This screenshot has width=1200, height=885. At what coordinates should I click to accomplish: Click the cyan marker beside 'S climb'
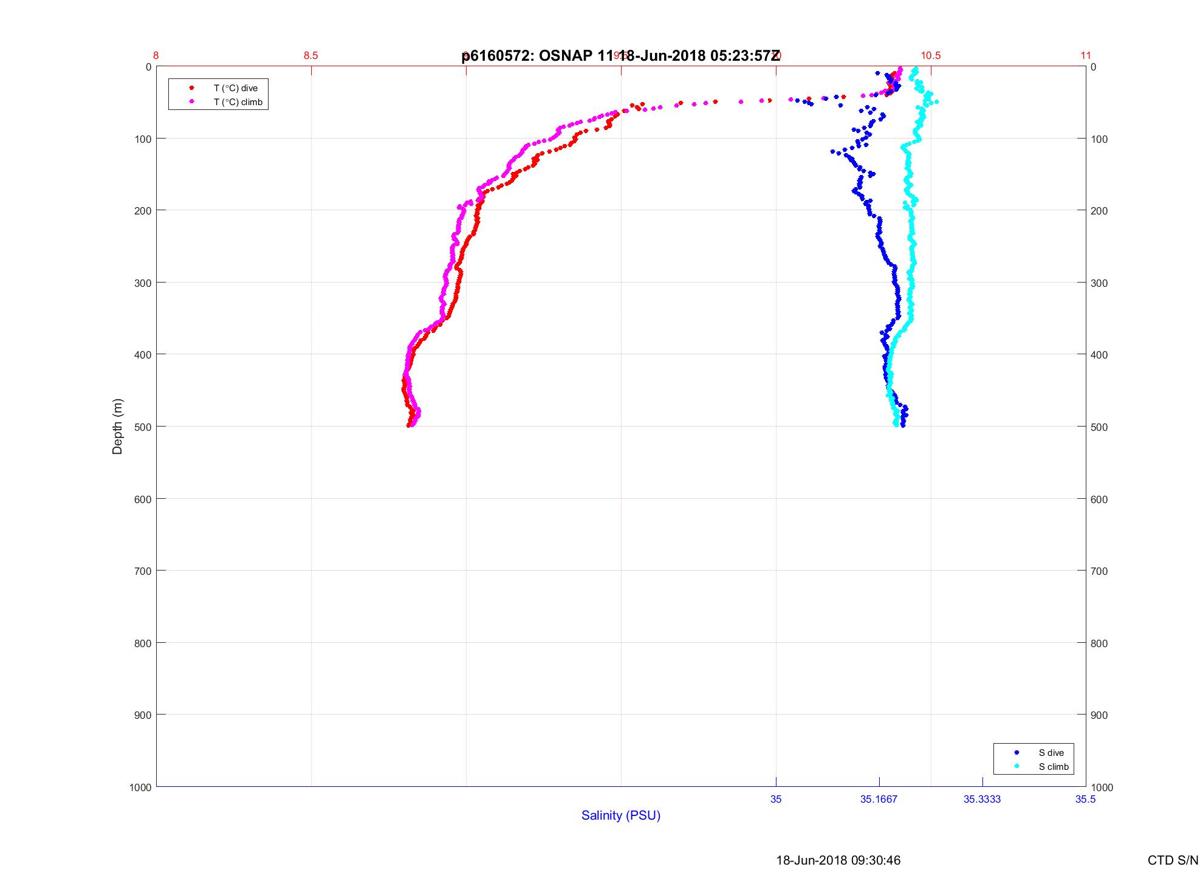[1017, 766]
